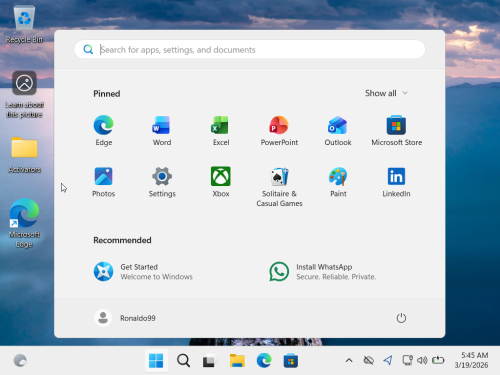Open the Word app from Pinned
The image size is (500, 375).
click(162, 131)
